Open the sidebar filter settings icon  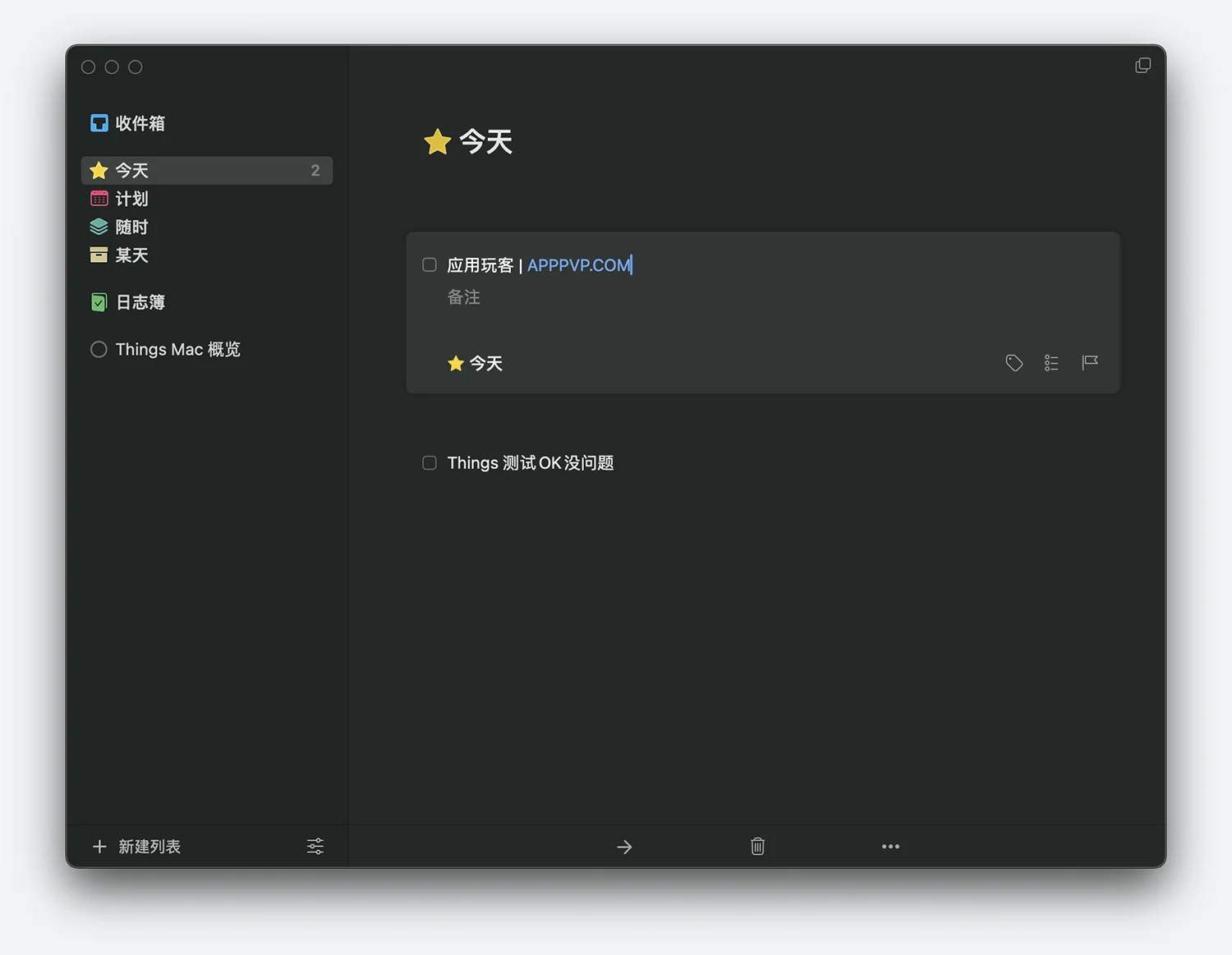click(x=315, y=847)
